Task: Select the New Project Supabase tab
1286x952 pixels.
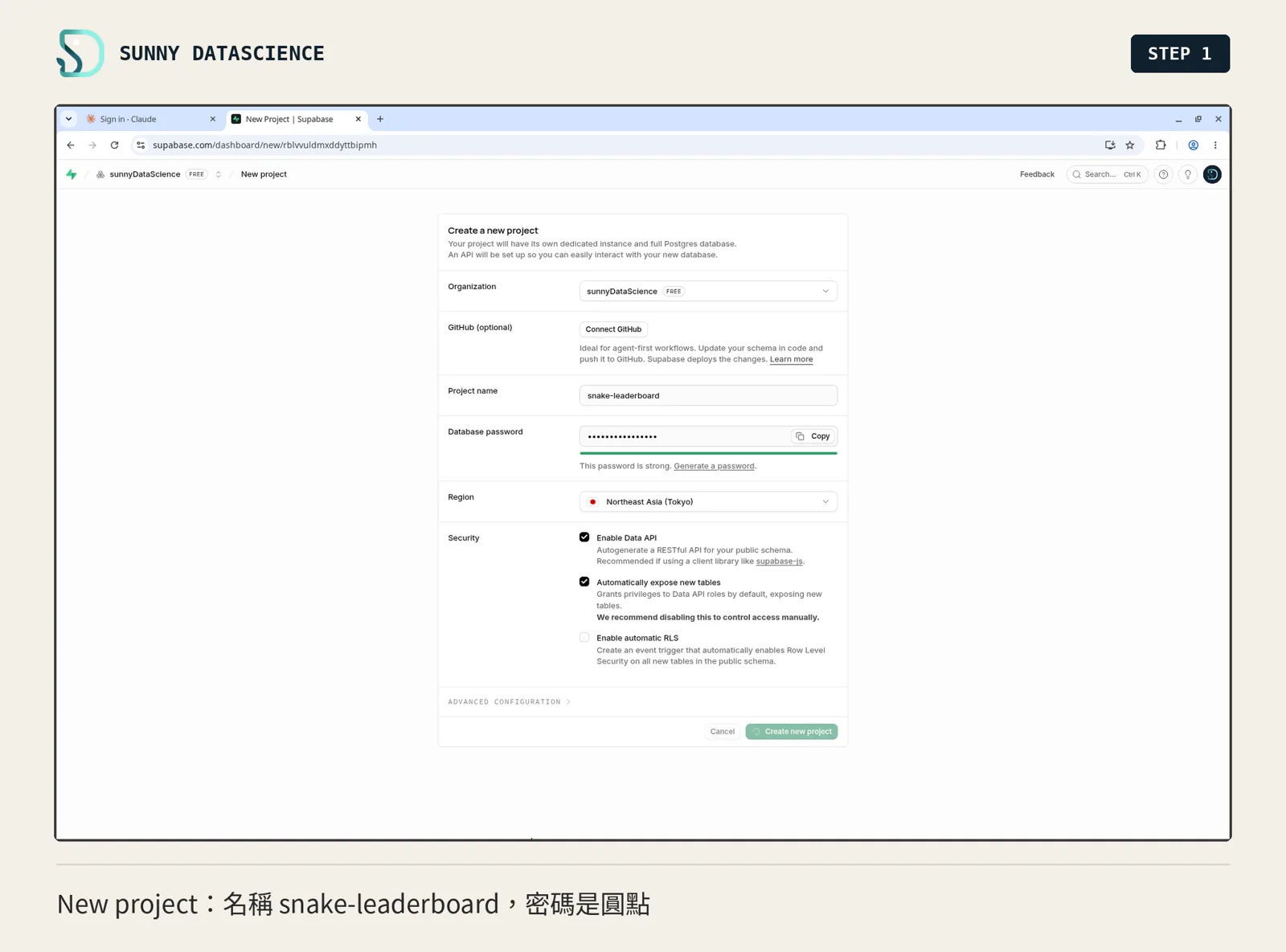Action: point(297,119)
